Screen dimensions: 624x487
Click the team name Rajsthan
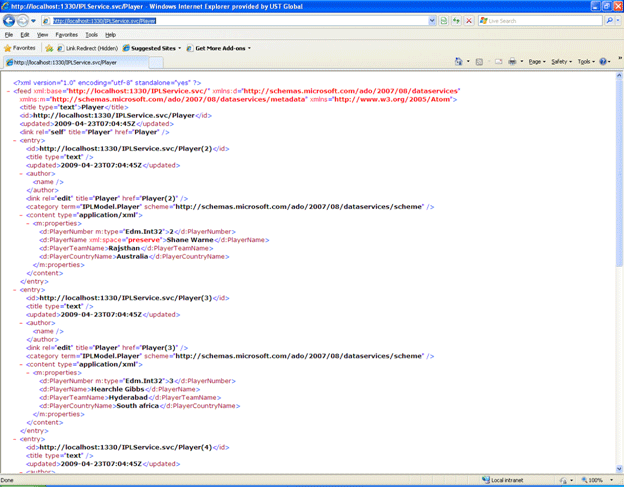click(124, 248)
